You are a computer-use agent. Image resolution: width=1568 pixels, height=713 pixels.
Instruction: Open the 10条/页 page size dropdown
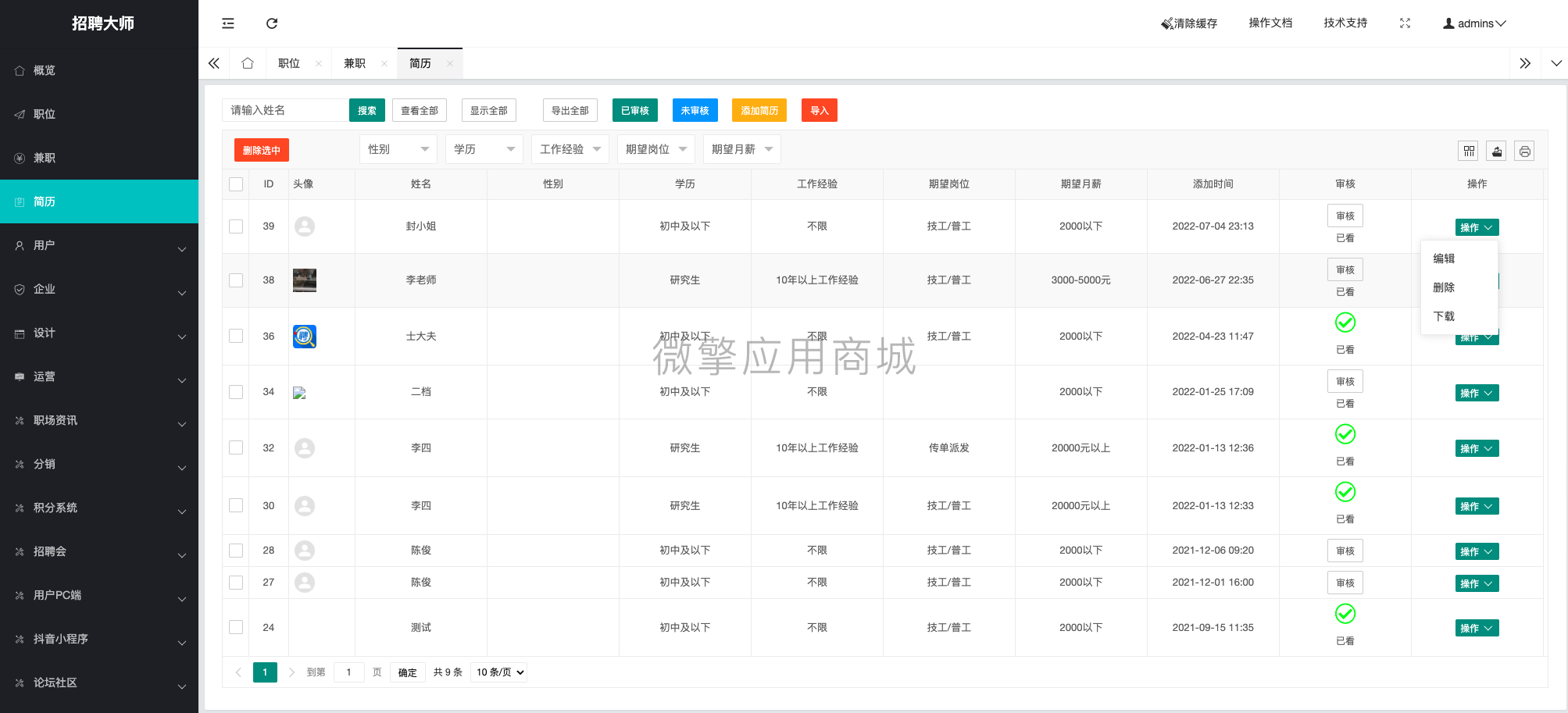[x=498, y=672]
